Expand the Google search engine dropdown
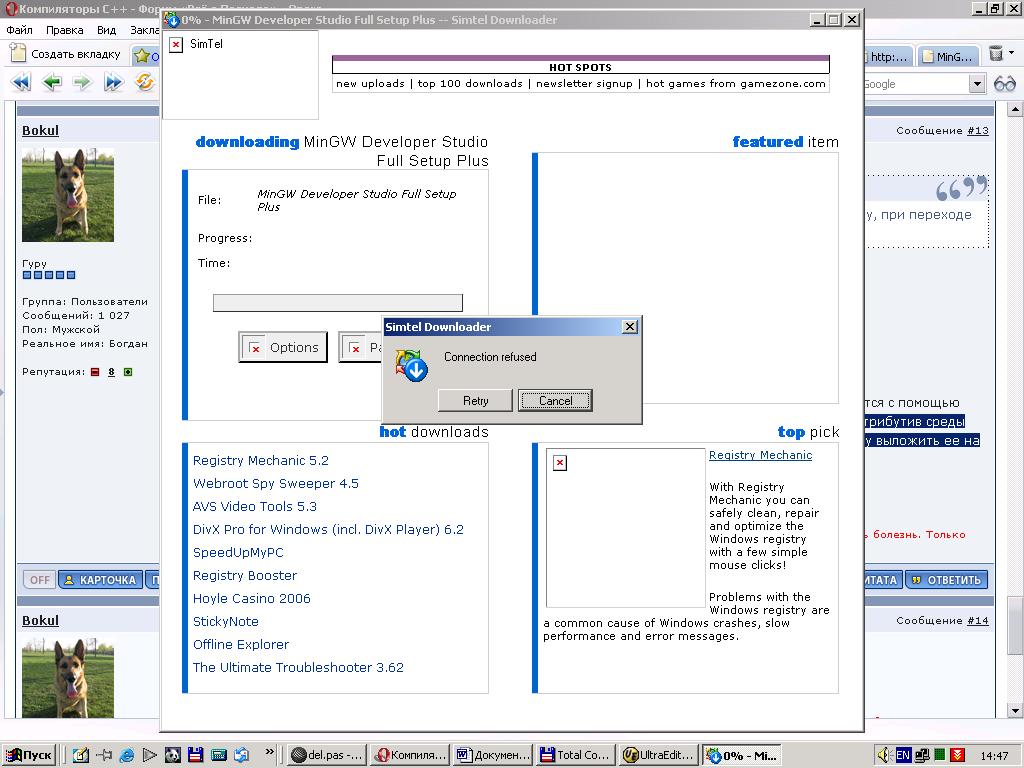Screen dimensions: 1024x768 tap(977, 84)
